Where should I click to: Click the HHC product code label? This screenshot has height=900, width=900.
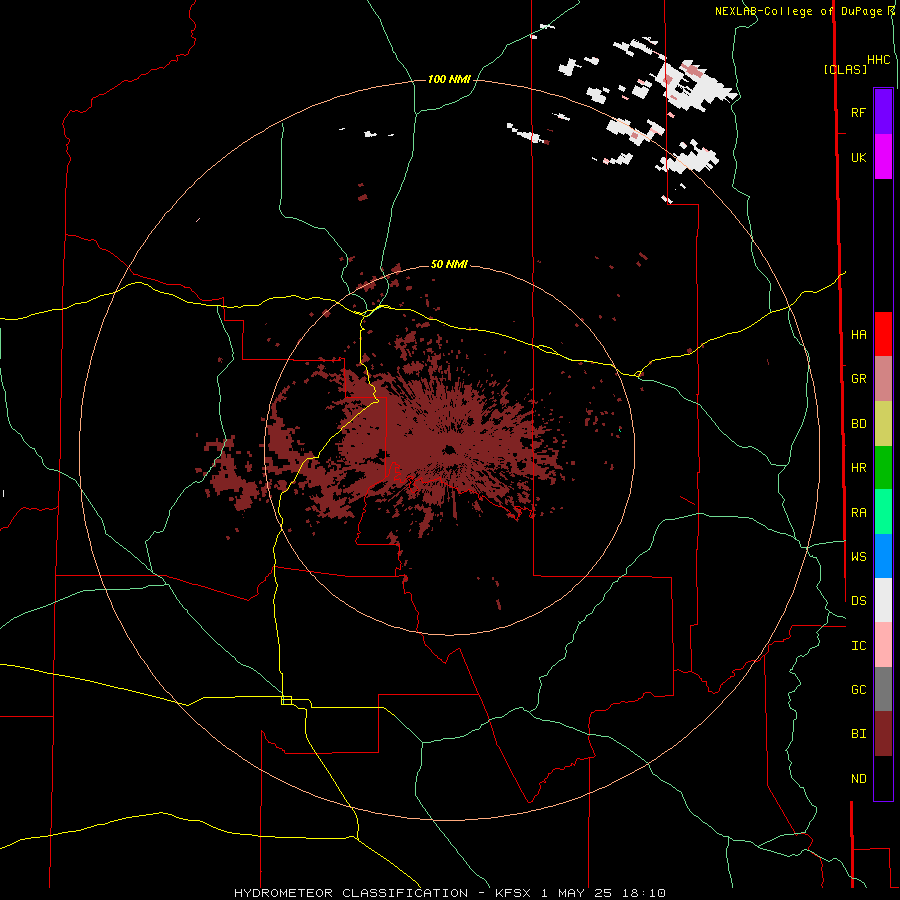[879, 60]
